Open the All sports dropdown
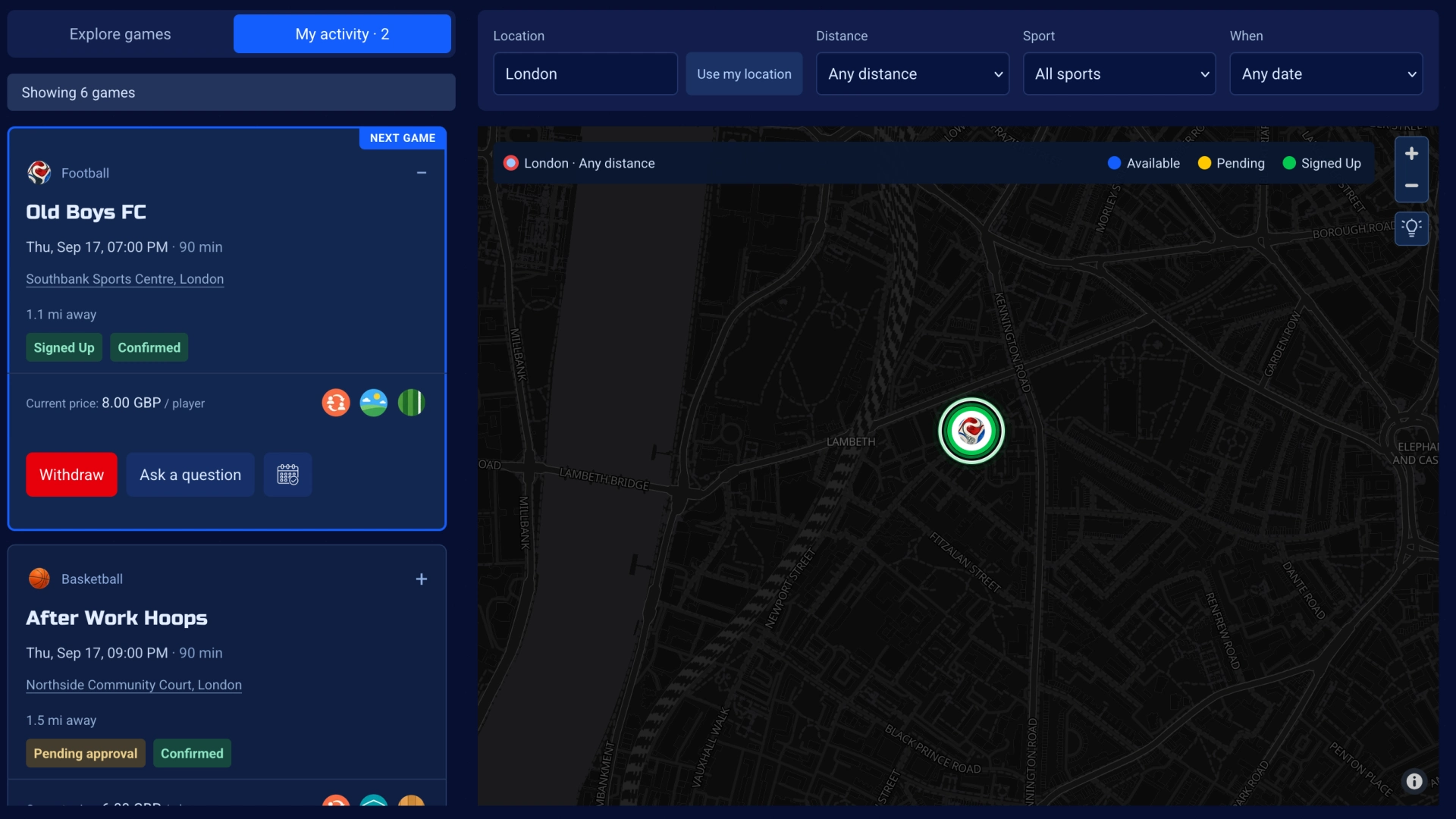This screenshot has height=819, width=1456. (1119, 74)
